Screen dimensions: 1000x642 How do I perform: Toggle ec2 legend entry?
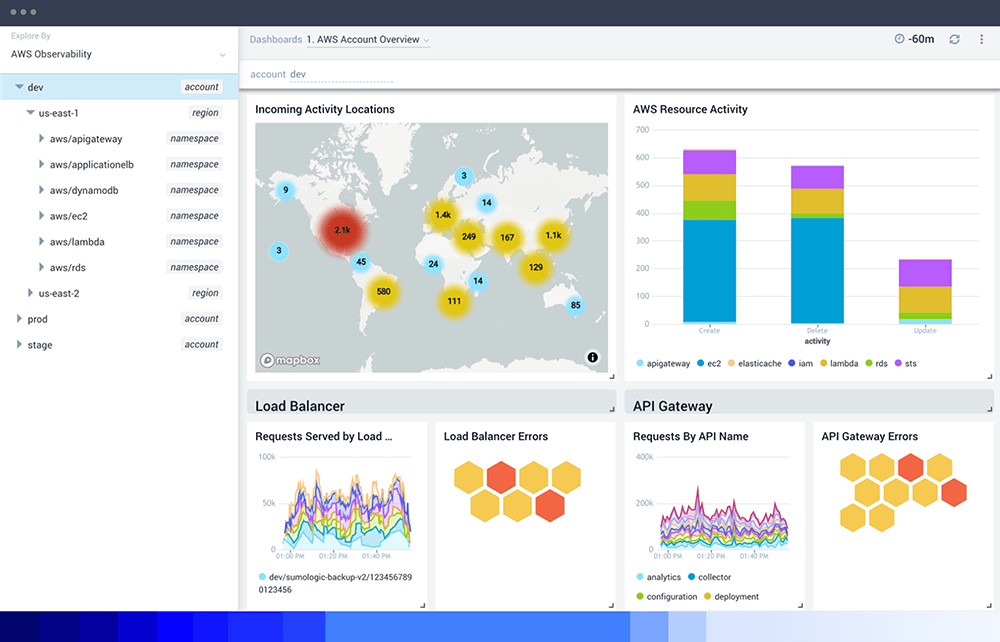click(x=709, y=363)
